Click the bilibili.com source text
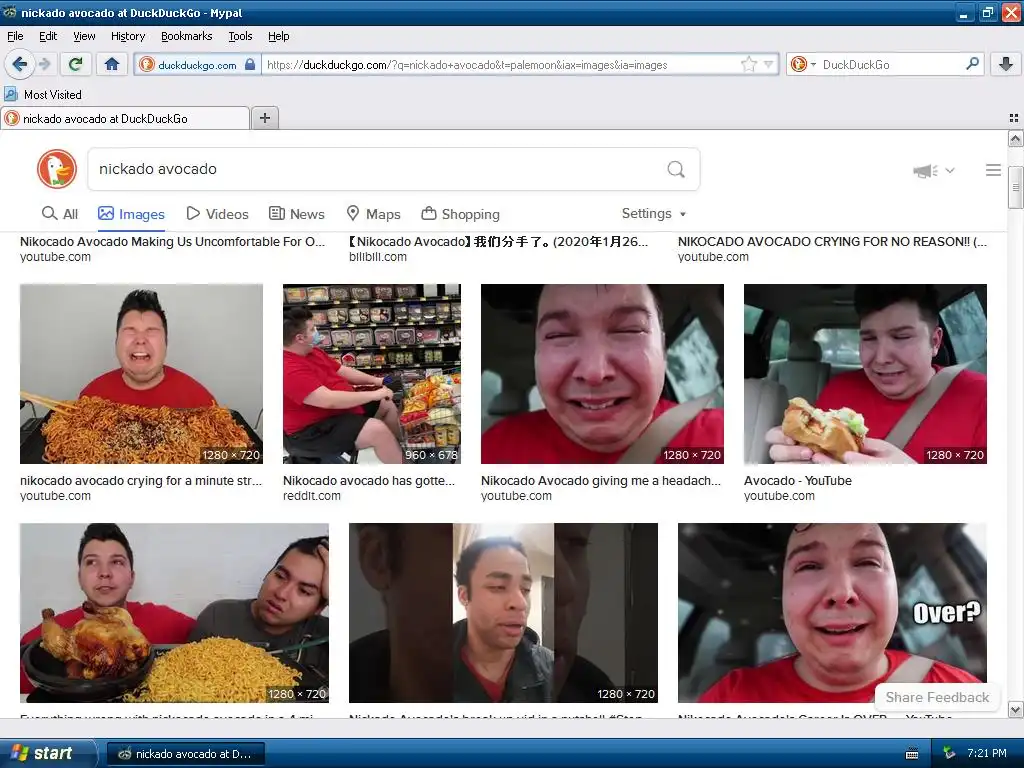Screen dimensions: 1024x768 (x=377, y=257)
